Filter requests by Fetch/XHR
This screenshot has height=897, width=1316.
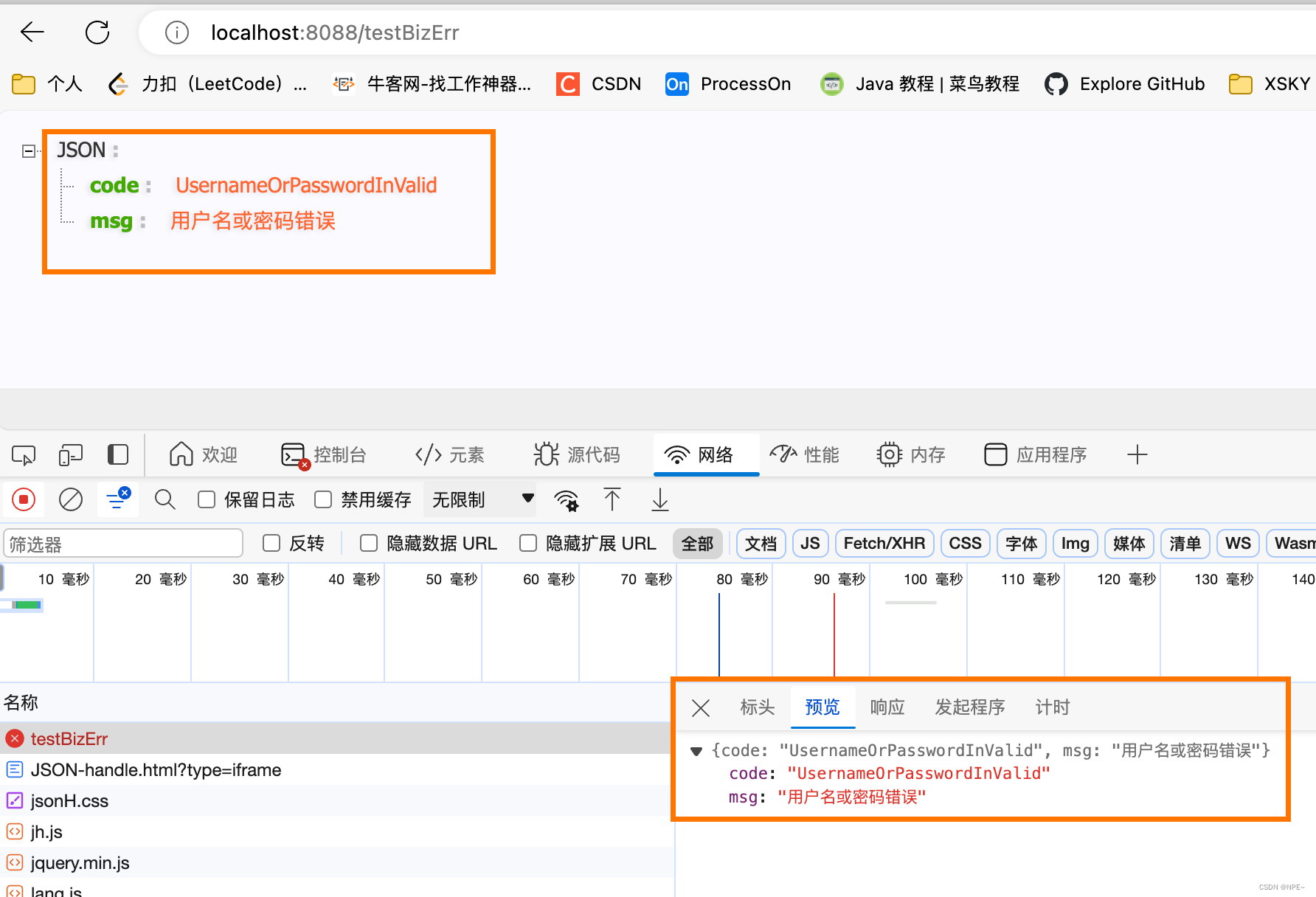point(884,544)
